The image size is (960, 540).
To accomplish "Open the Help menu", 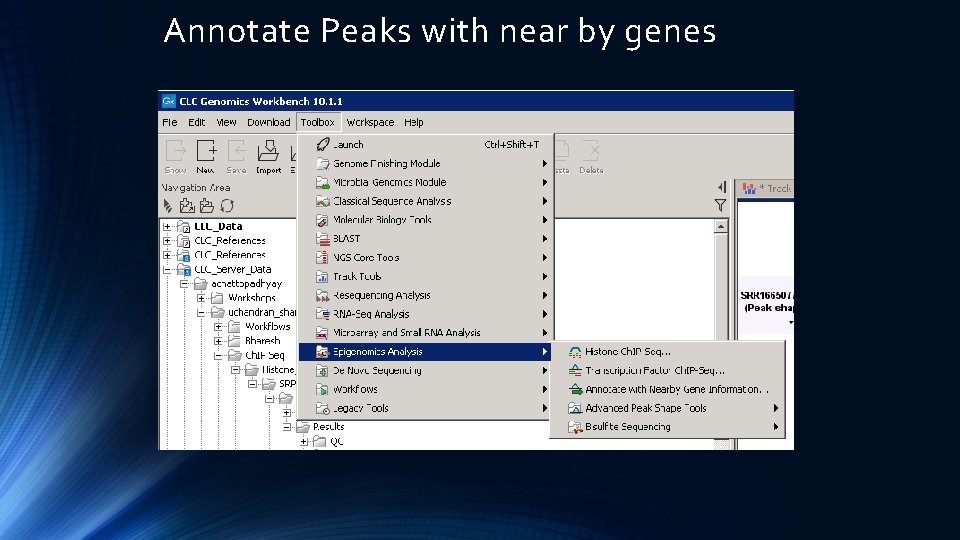I will coord(414,122).
